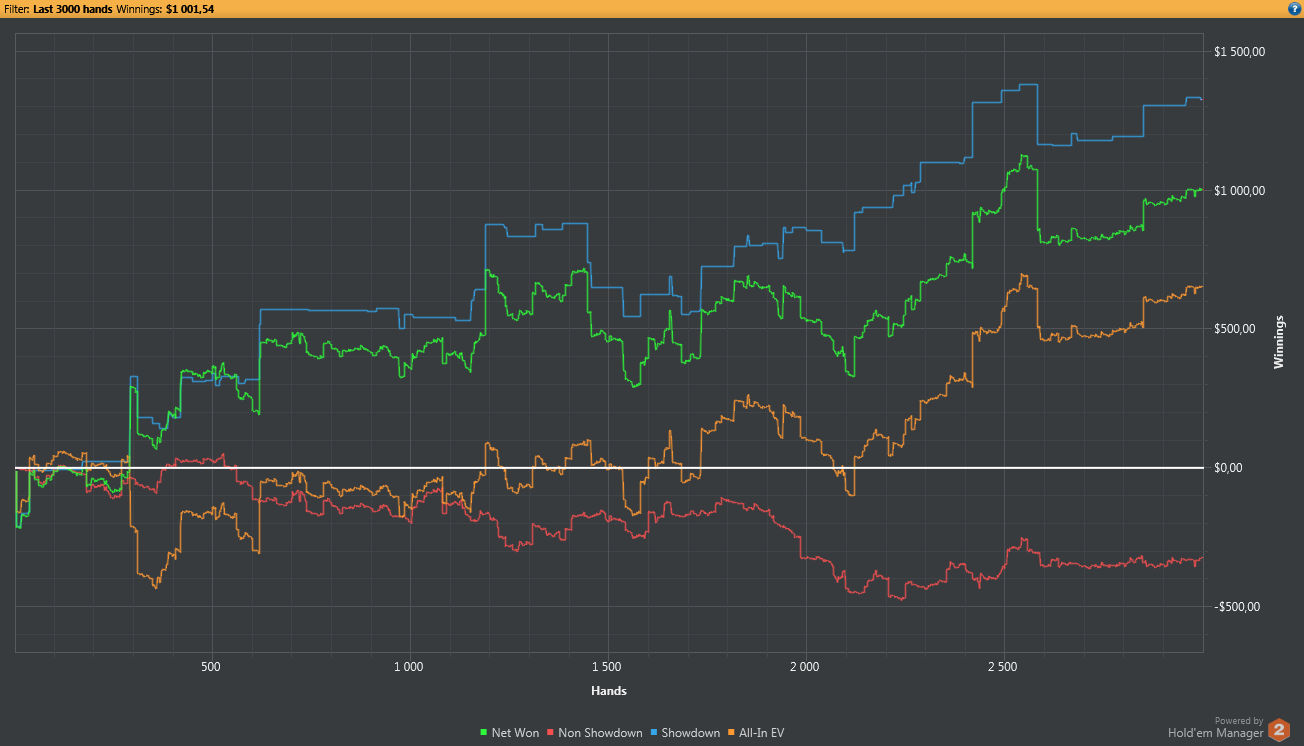The width and height of the screenshot is (1304, 746).
Task: Click the green Net Won legend swatch
Action: (485, 733)
